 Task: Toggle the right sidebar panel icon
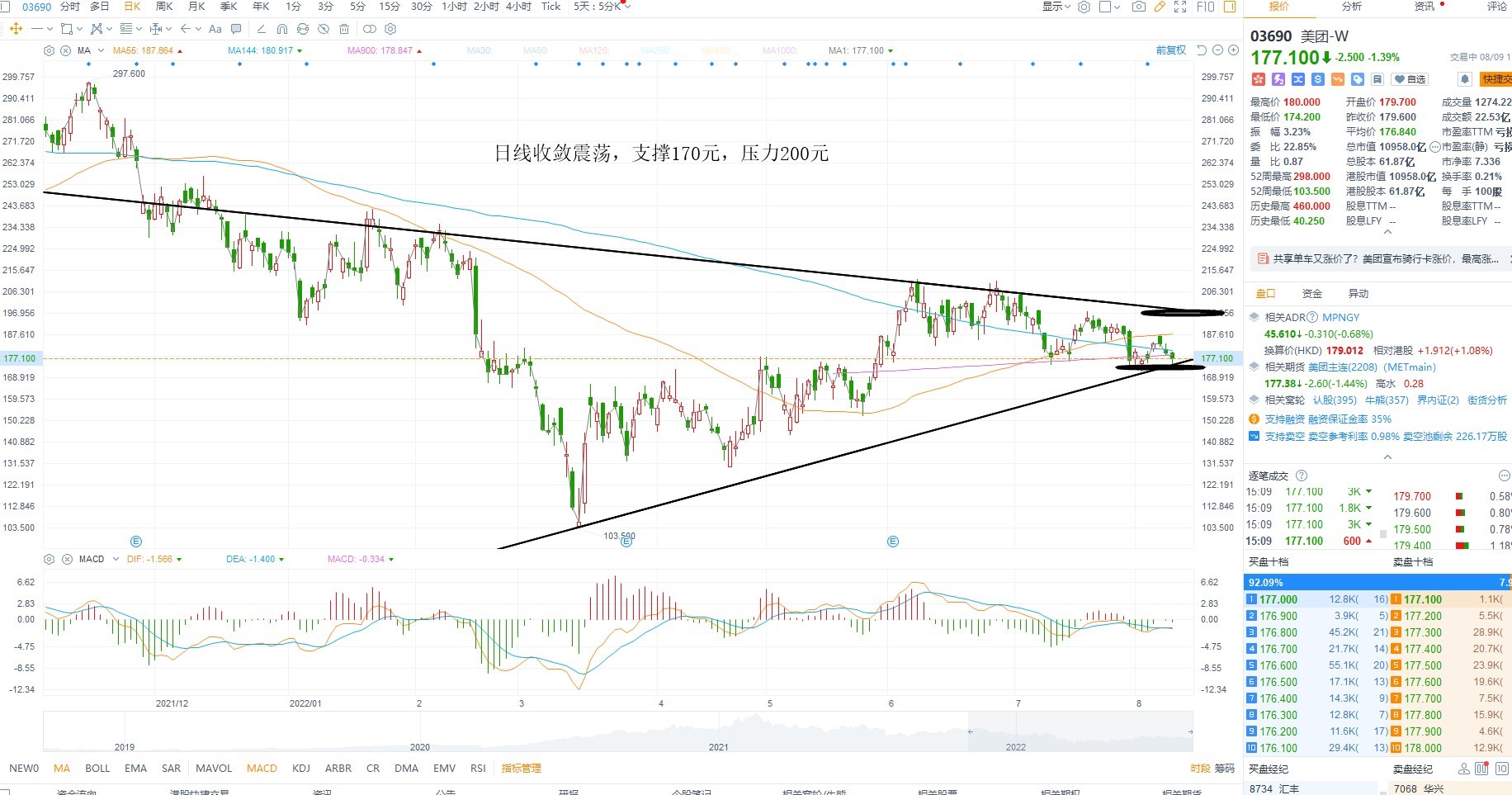(x=1230, y=7)
